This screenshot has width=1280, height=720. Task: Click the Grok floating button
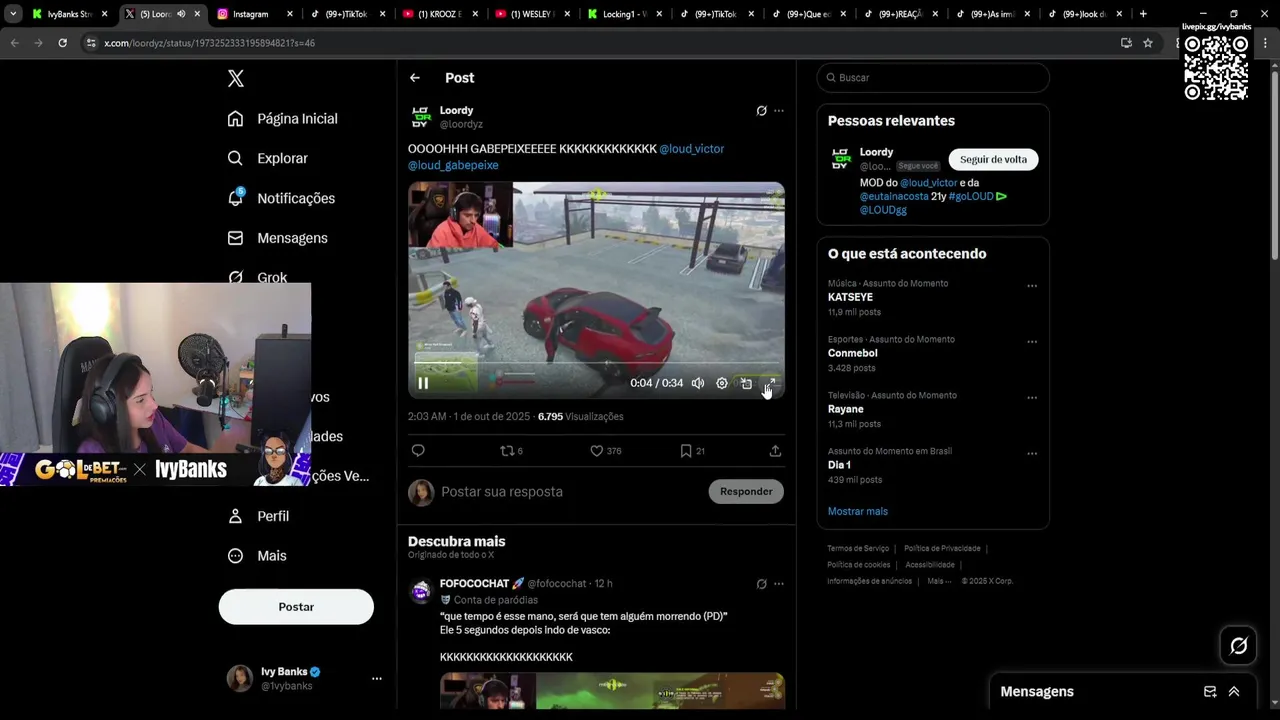point(1238,646)
